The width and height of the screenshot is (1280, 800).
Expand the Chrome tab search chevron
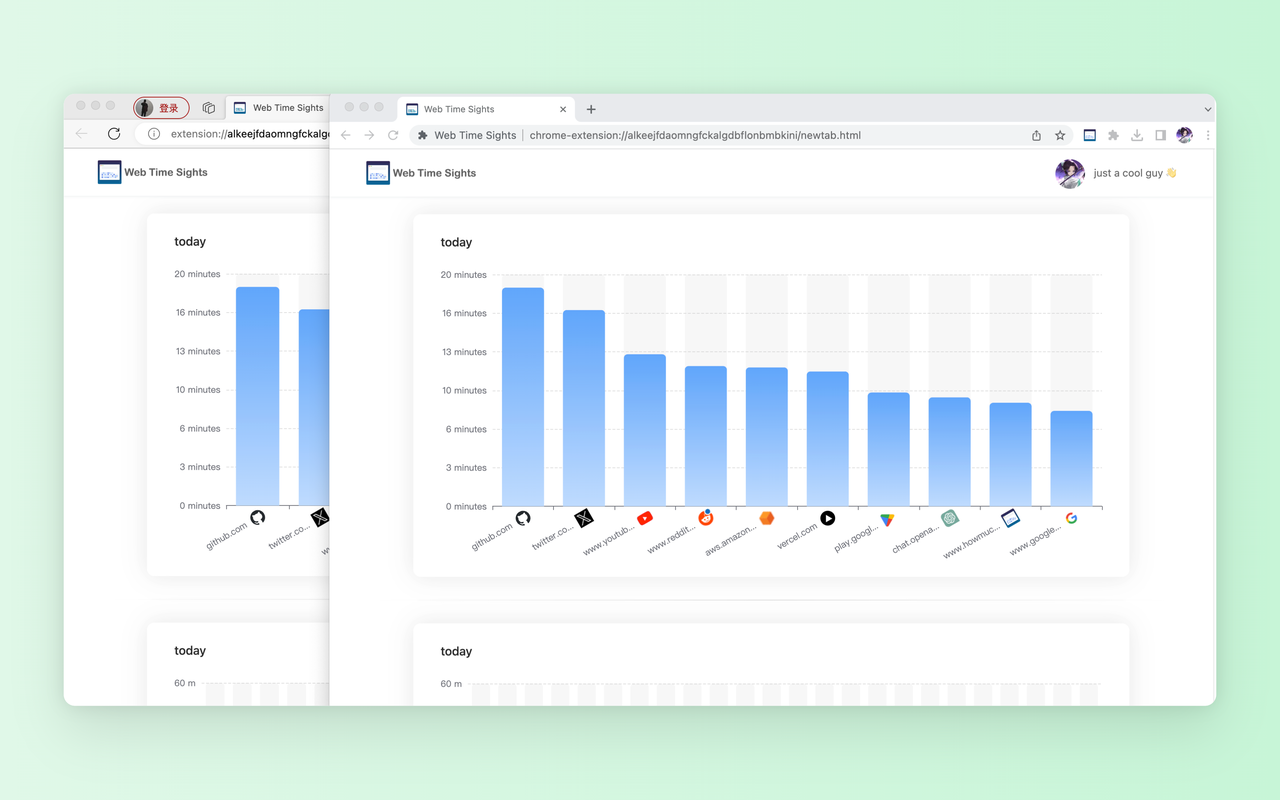(1207, 109)
